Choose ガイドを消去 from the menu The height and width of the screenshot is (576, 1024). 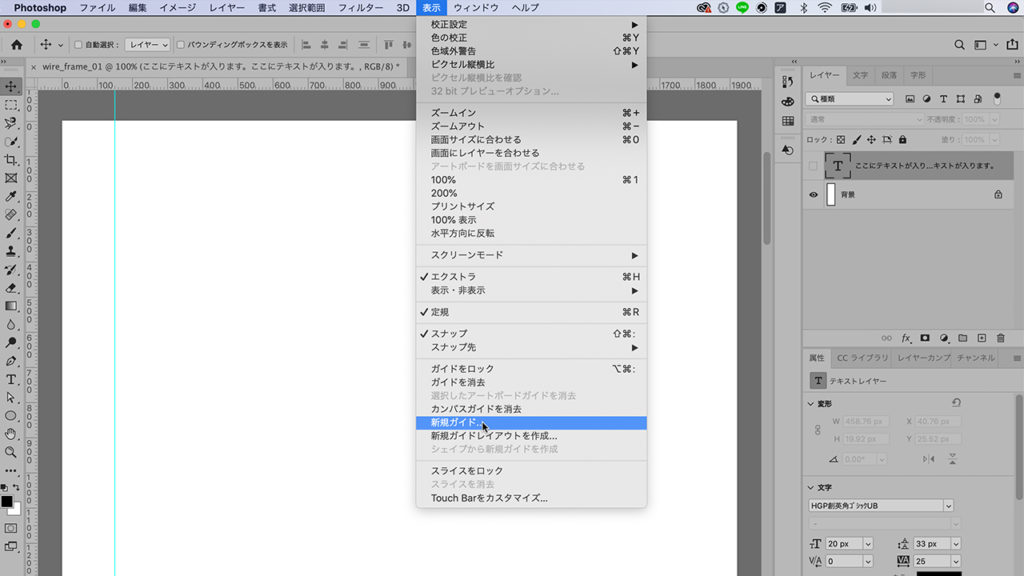click(x=532, y=382)
